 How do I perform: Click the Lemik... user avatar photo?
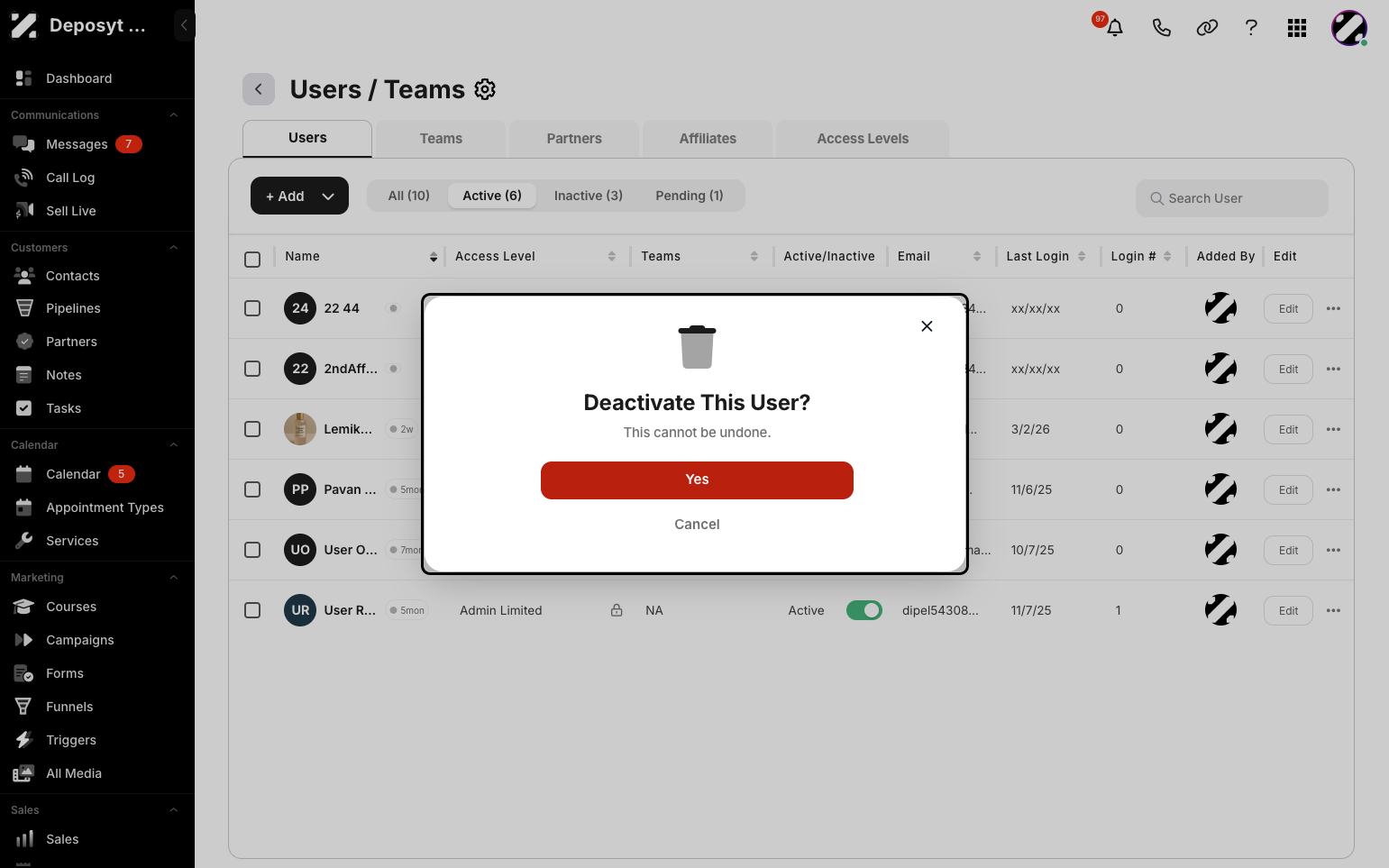coord(300,429)
